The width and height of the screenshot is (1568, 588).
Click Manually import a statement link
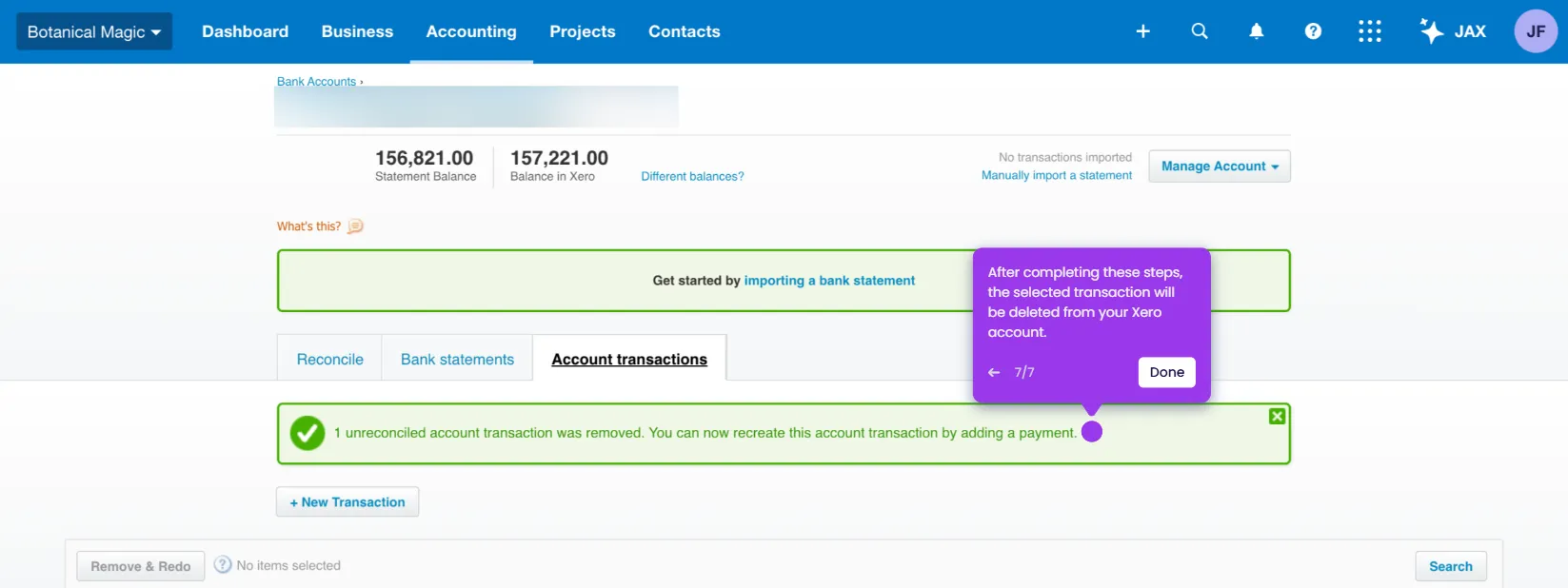point(1057,175)
